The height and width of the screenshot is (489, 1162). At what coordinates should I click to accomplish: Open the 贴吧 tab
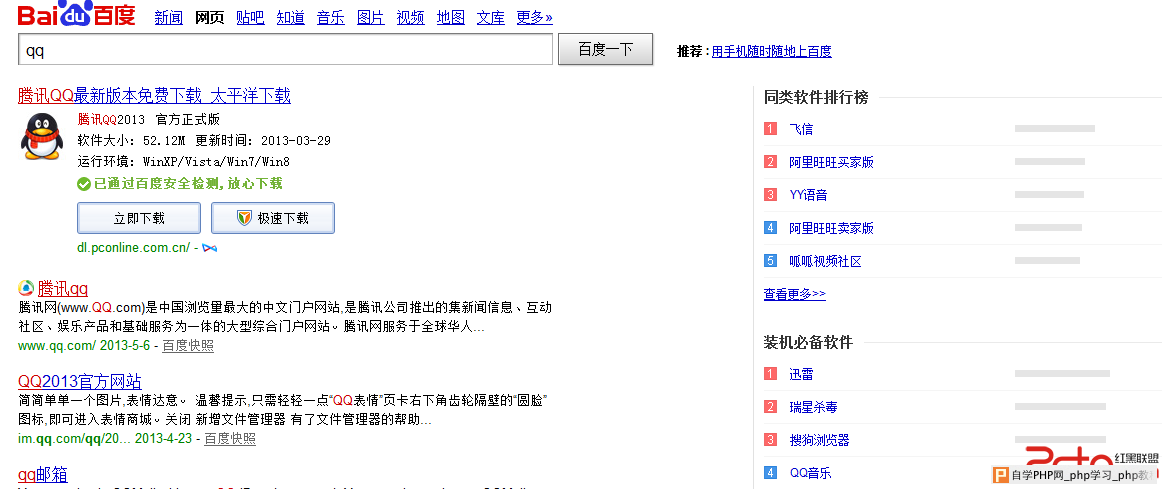click(250, 18)
